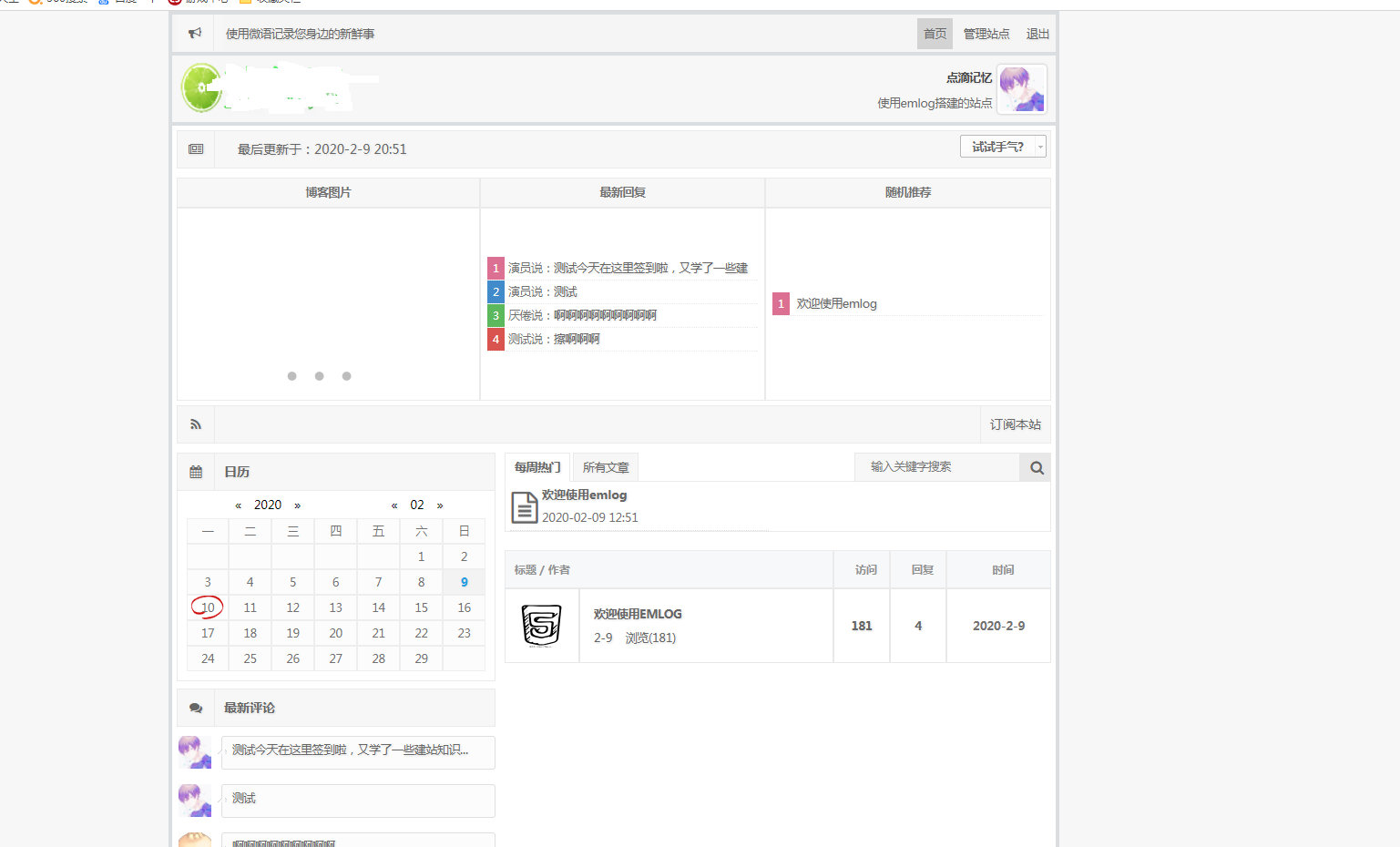This screenshot has height=847, width=1400.
Task: Select the 每周热门 tab
Action: pyautogui.click(x=537, y=467)
